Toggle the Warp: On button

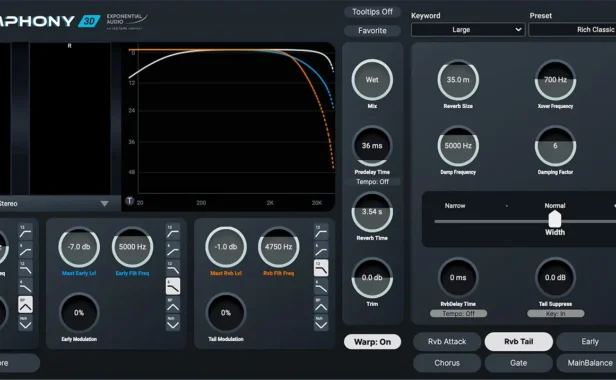pyautogui.click(x=372, y=342)
